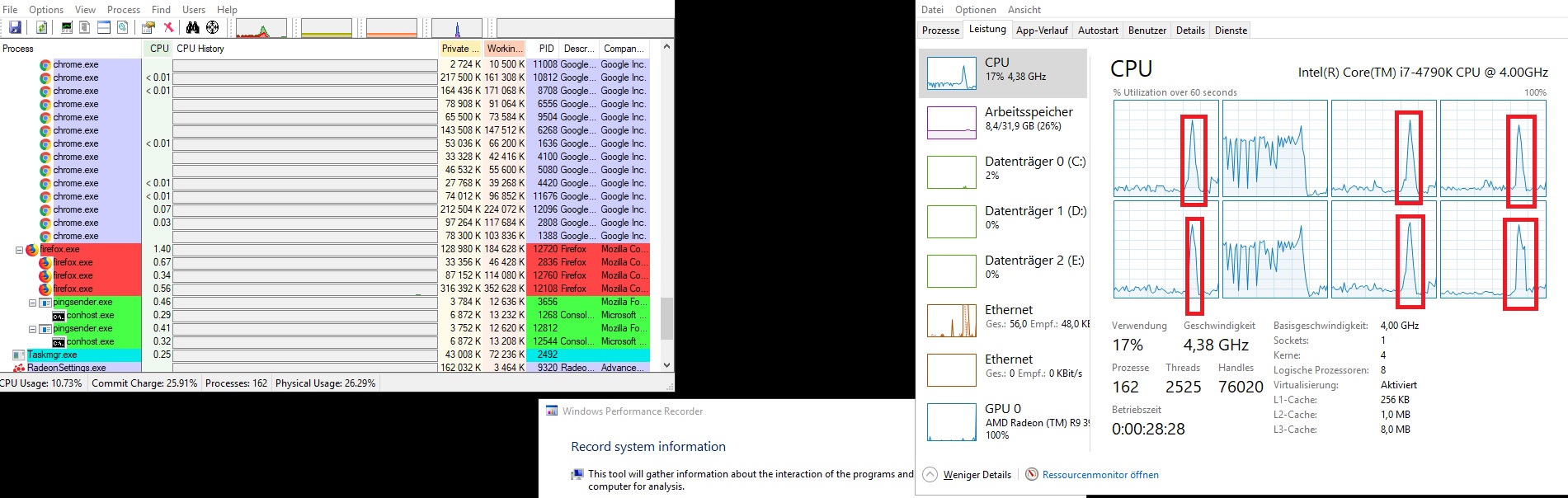The width and height of the screenshot is (1568, 498).
Task: Sort by the Working Set column header
Action: pos(504,49)
